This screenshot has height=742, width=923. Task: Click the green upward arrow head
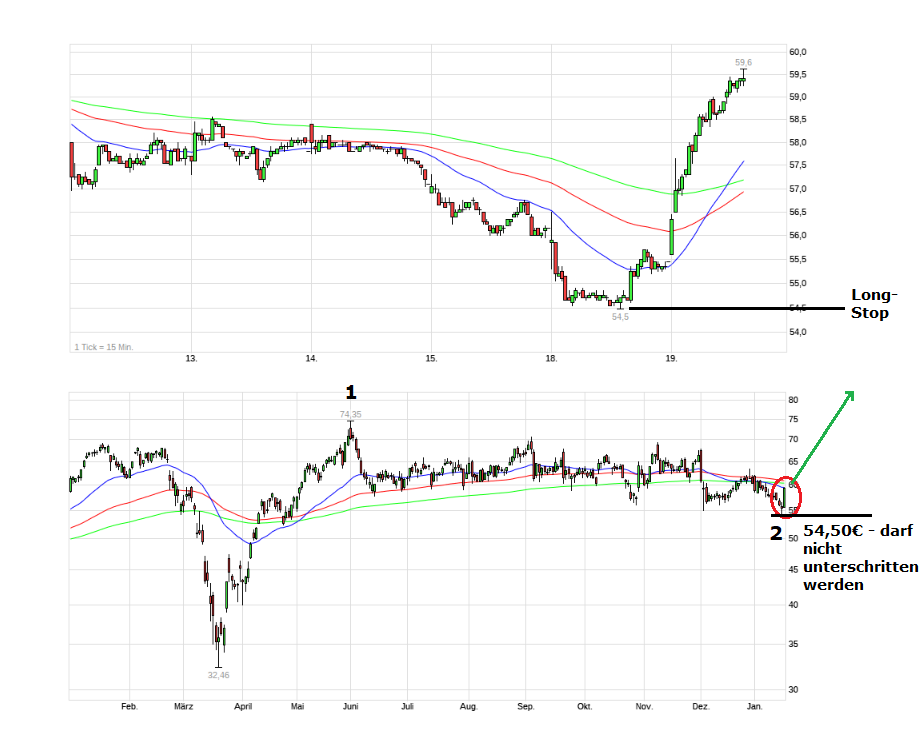(849, 395)
